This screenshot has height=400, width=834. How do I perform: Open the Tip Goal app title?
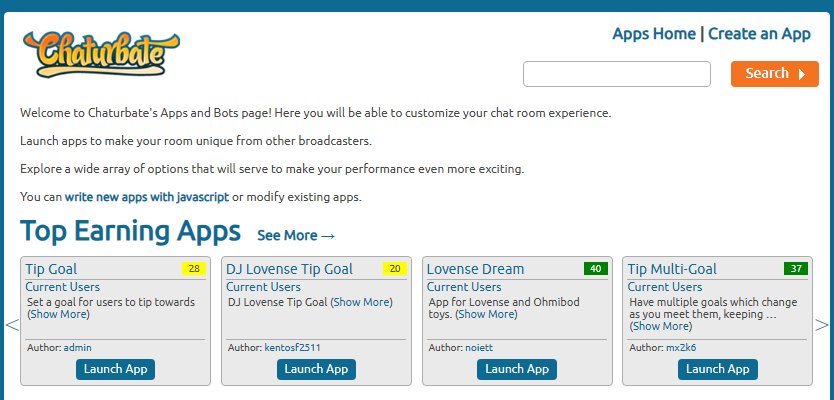(51, 269)
